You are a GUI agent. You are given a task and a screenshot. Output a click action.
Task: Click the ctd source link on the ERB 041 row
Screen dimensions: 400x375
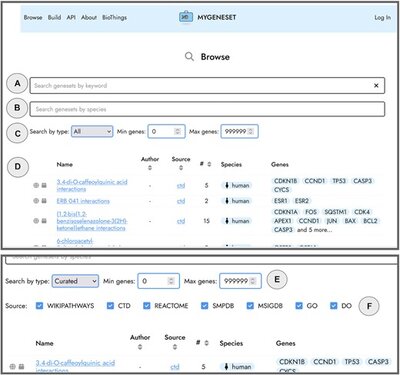pos(181,201)
